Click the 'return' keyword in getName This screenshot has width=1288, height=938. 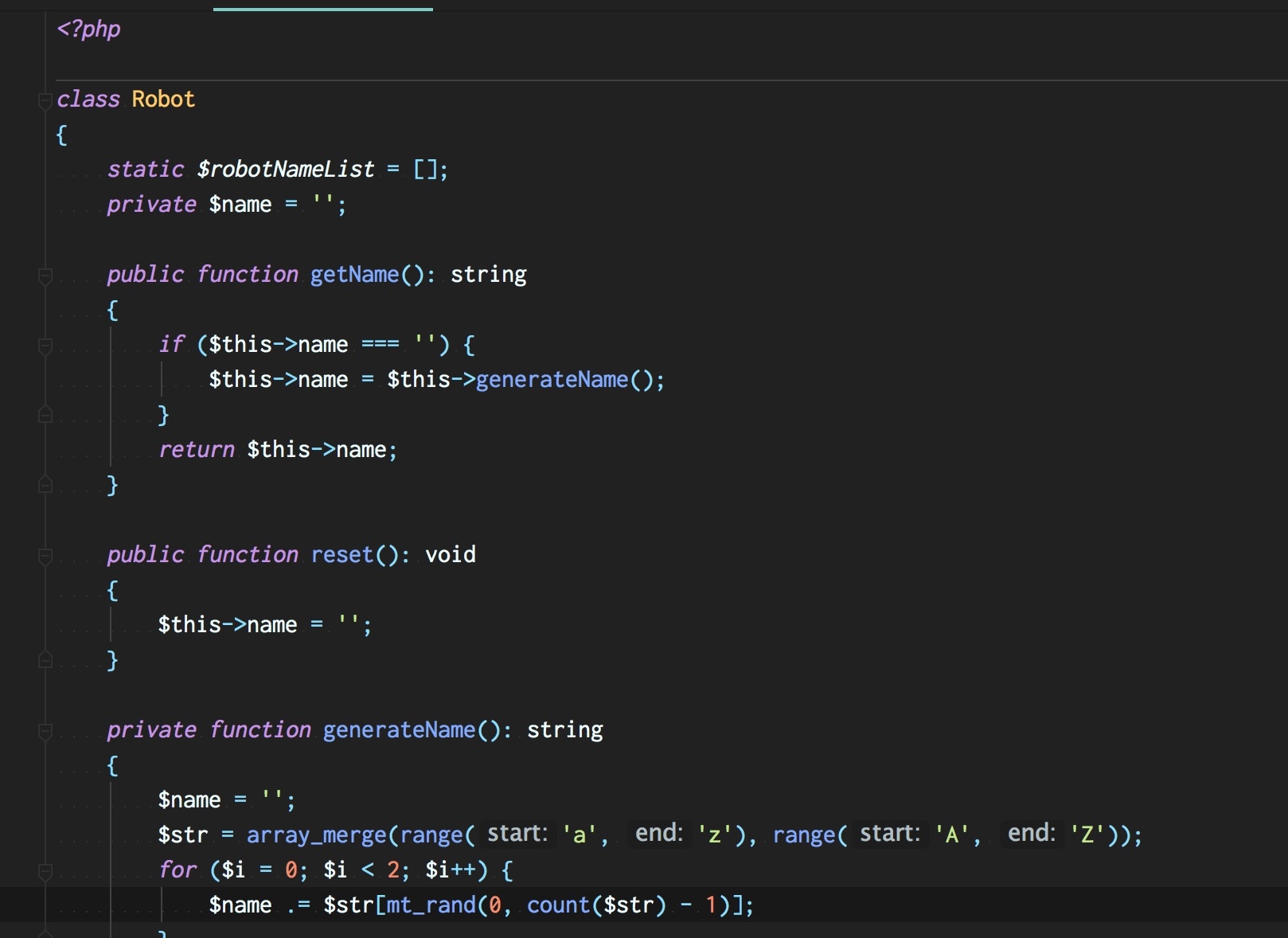(x=197, y=450)
